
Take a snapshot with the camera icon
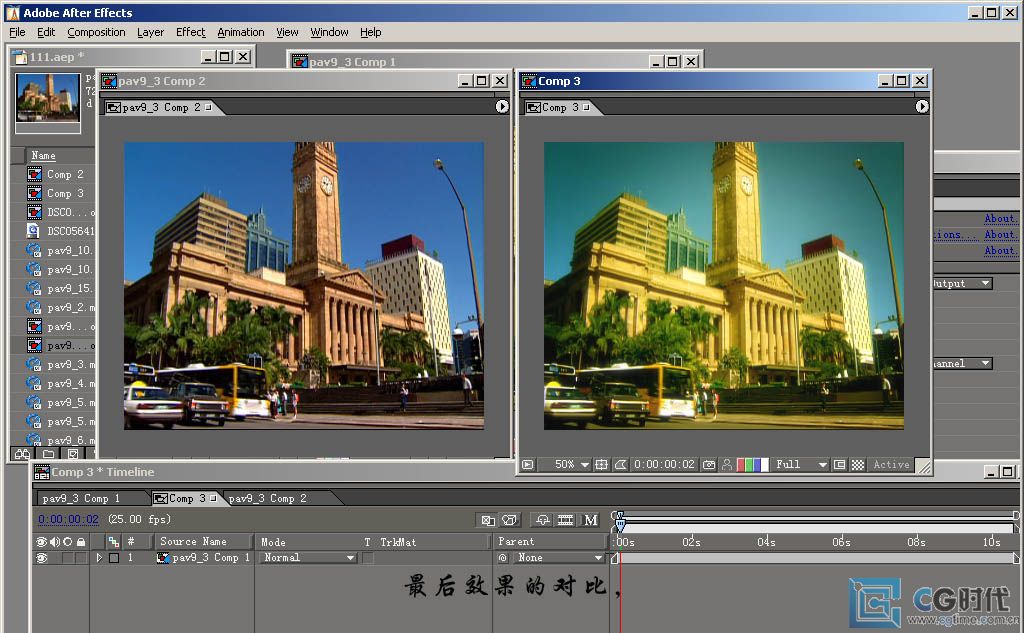709,464
